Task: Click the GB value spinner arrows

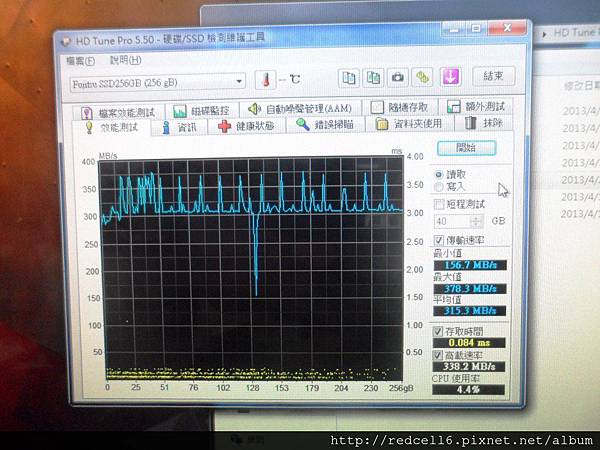Action: (477, 221)
